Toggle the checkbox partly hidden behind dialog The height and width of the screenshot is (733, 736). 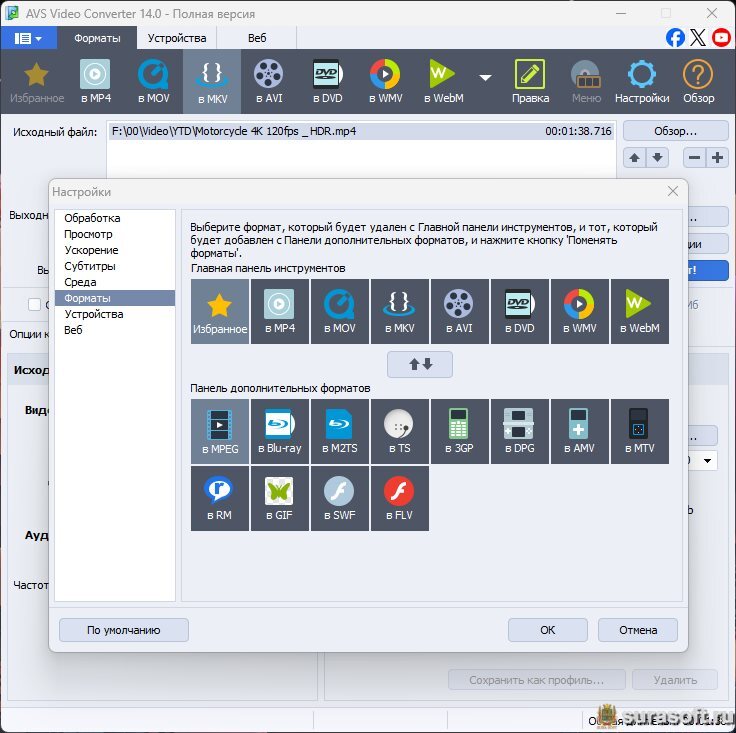point(35,305)
